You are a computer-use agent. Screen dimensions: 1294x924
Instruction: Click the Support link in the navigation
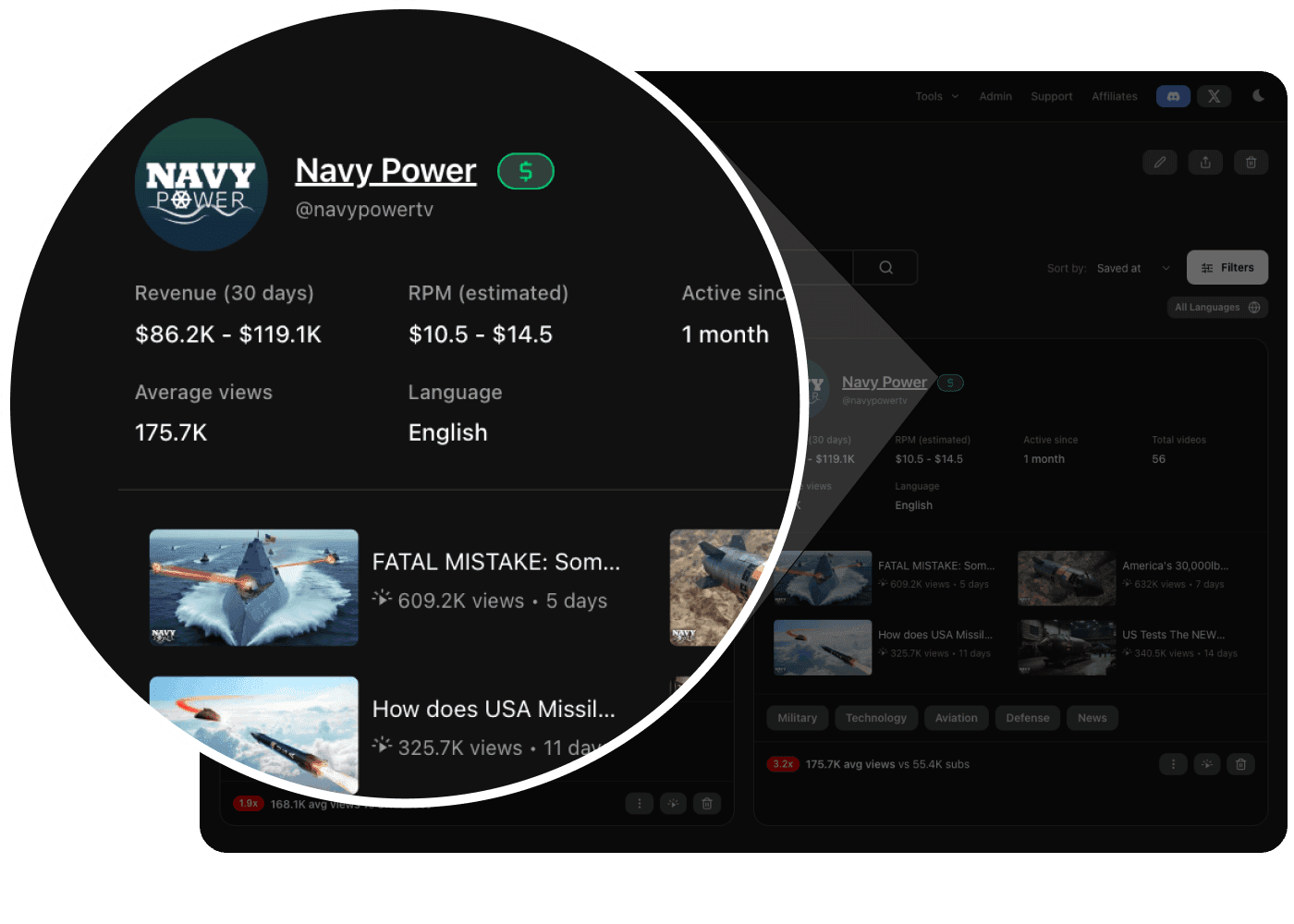point(1051,96)
